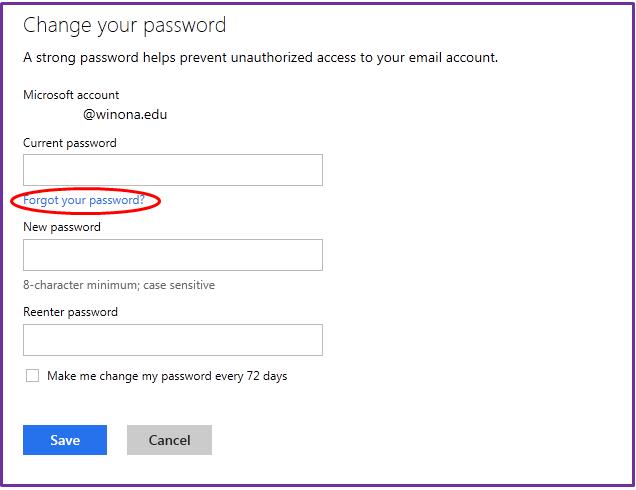Click the '8-character minimum' hint text
Viewport: 636px width, 490px height.
tap(80, 285)
